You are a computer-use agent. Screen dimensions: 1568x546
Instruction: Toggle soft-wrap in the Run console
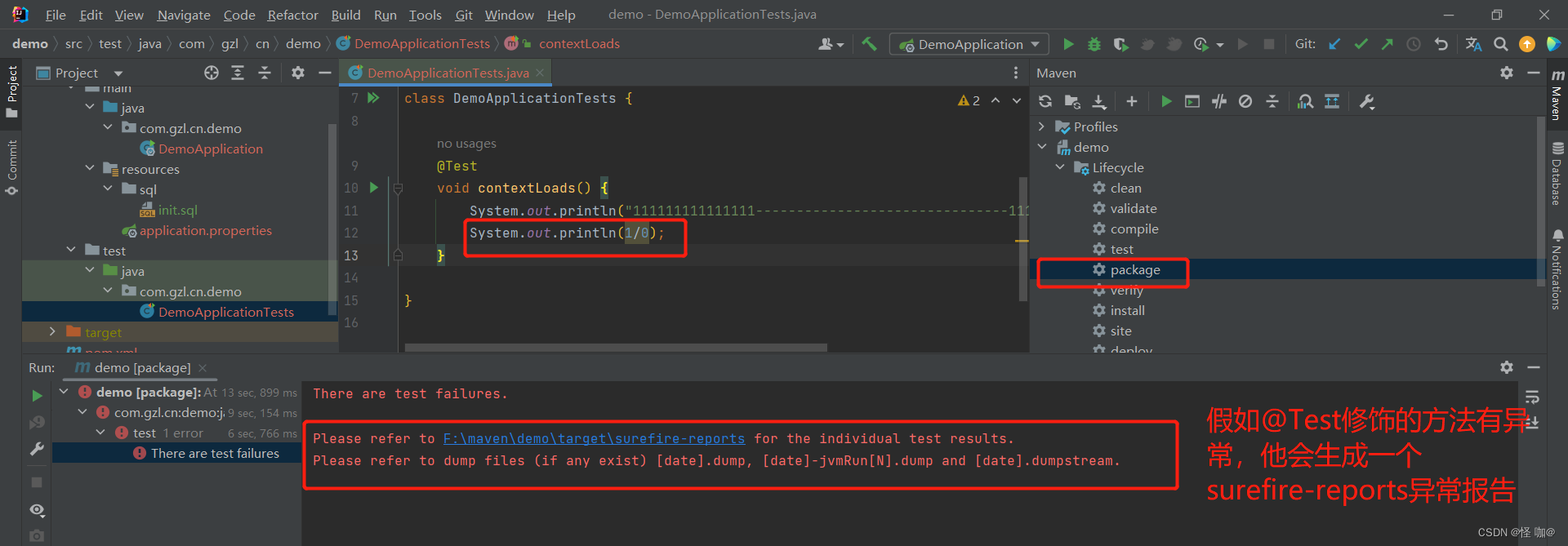(x=1532, y=397)
